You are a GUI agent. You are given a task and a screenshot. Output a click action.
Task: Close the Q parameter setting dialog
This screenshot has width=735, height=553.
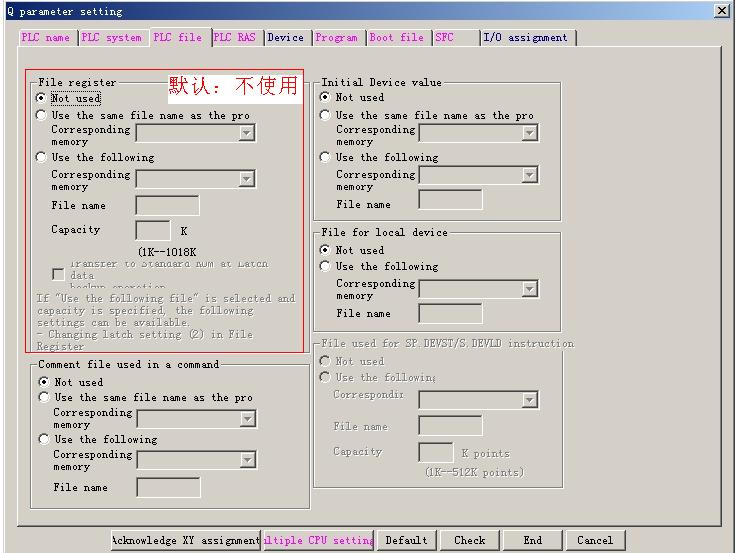click(721, 11)
